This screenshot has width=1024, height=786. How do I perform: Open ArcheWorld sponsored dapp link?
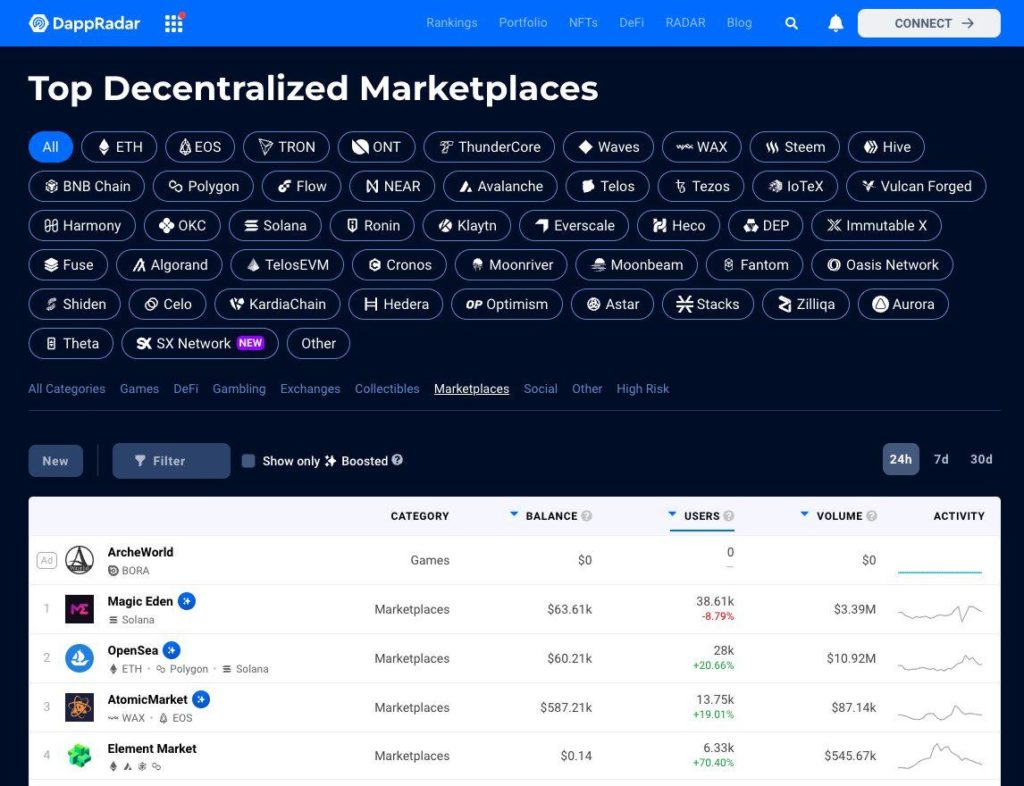[140, 552]
